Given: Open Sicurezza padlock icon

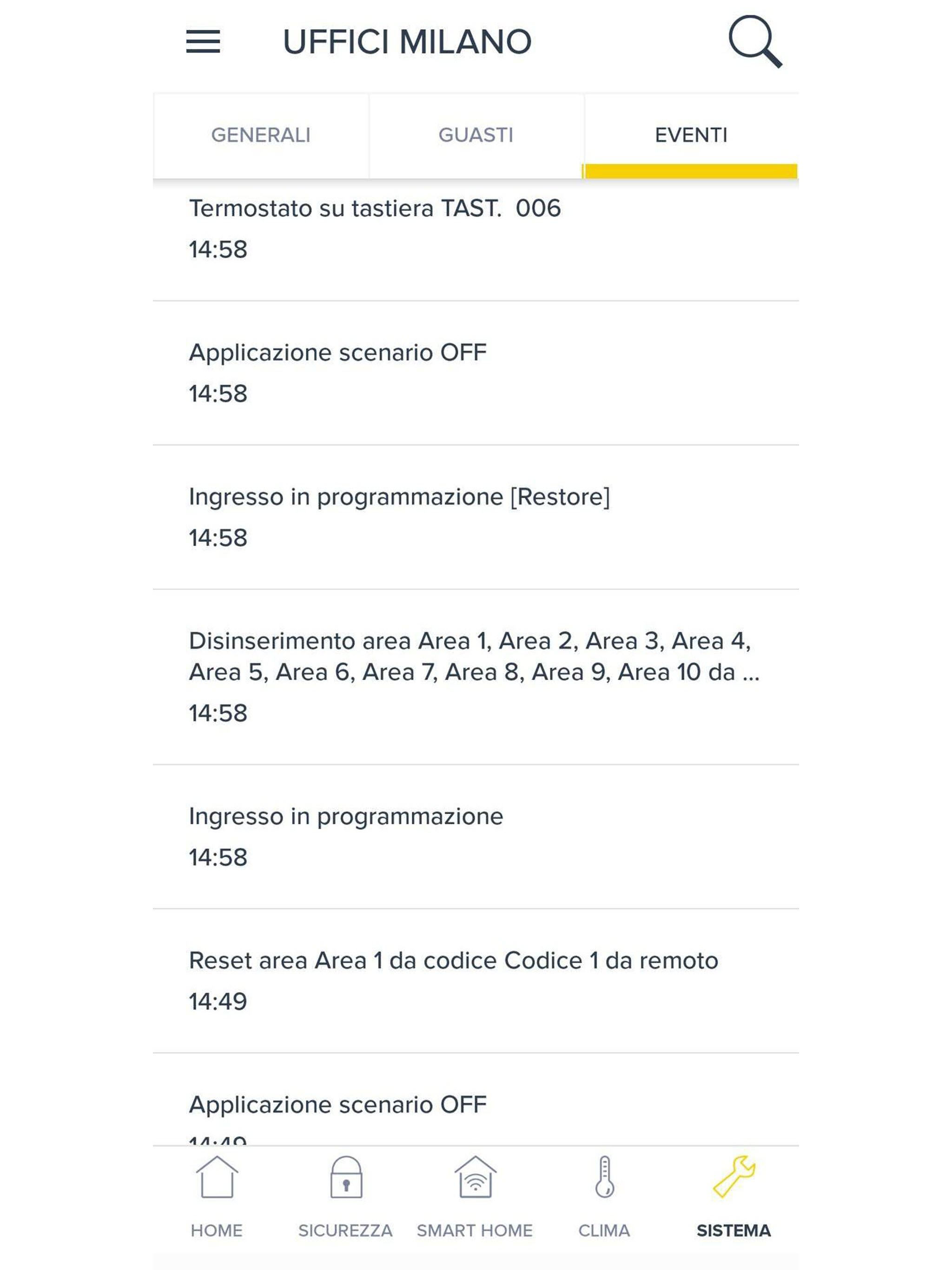Looking at the screenshot, I should point(346,1177).
